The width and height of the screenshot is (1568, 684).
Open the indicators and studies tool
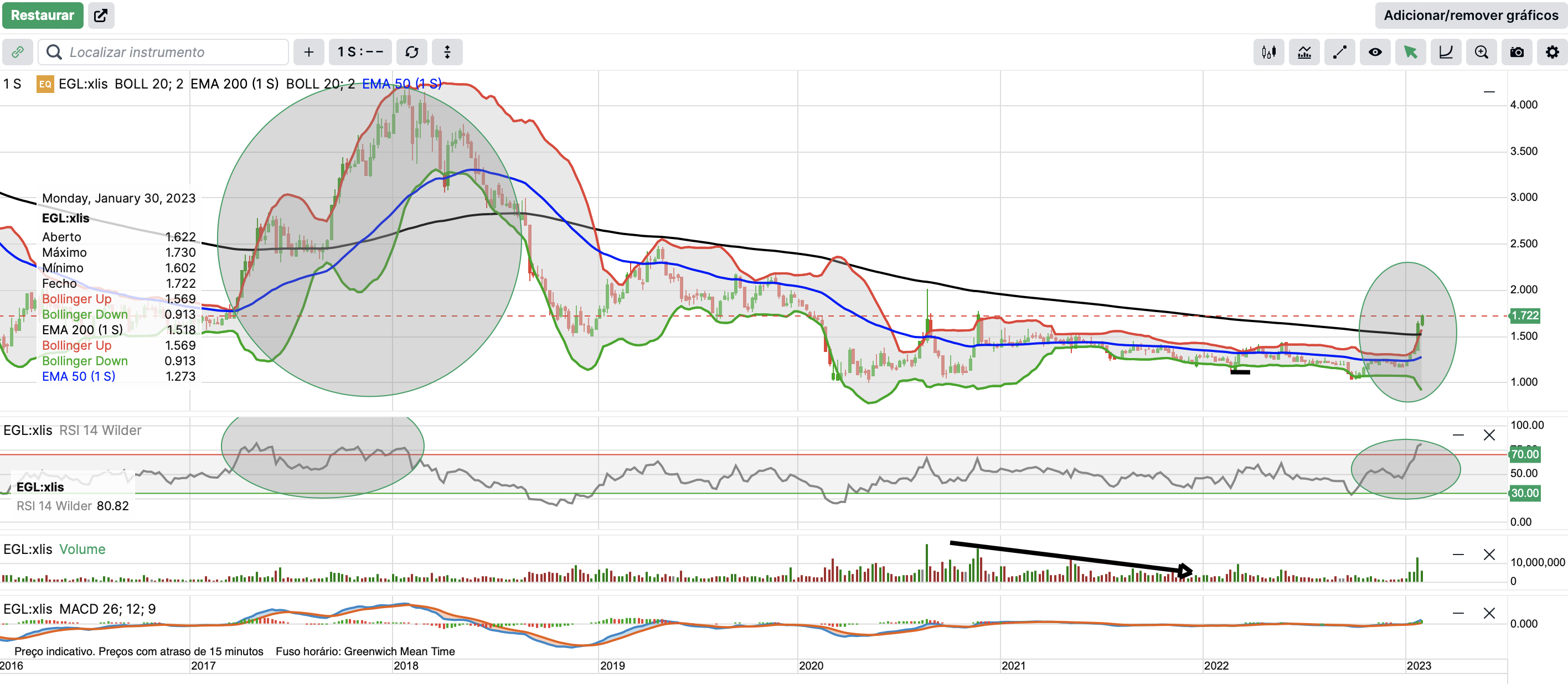pos(1304,53)
